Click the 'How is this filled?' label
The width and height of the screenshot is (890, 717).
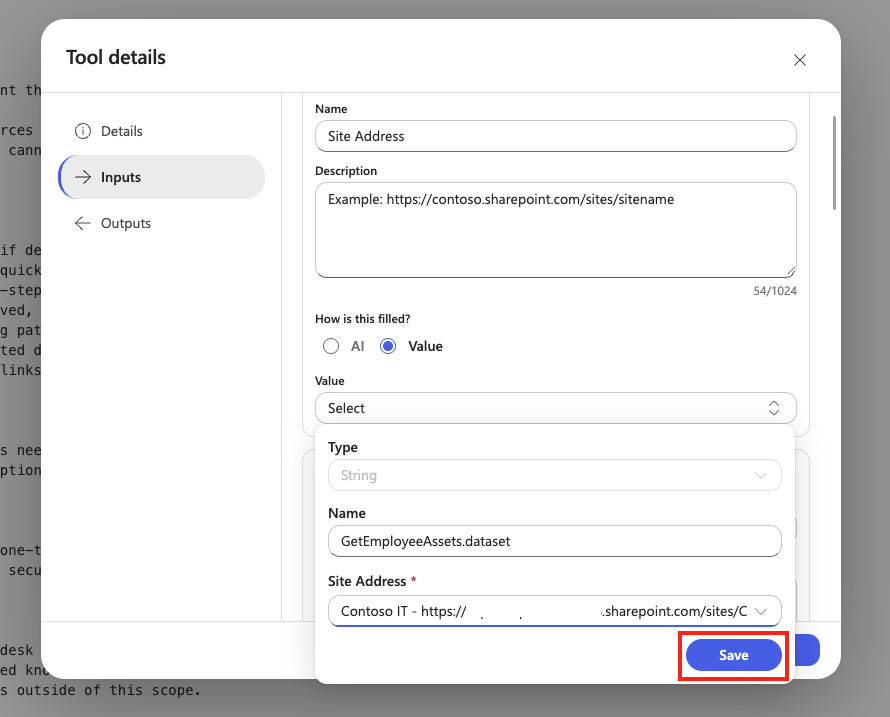(x=363, y=319)
